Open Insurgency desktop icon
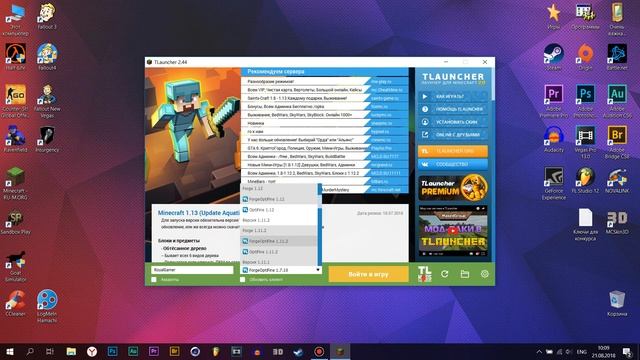Image resolution: width=640 pixels, height=360 pixels. click(x=47, y=139)
